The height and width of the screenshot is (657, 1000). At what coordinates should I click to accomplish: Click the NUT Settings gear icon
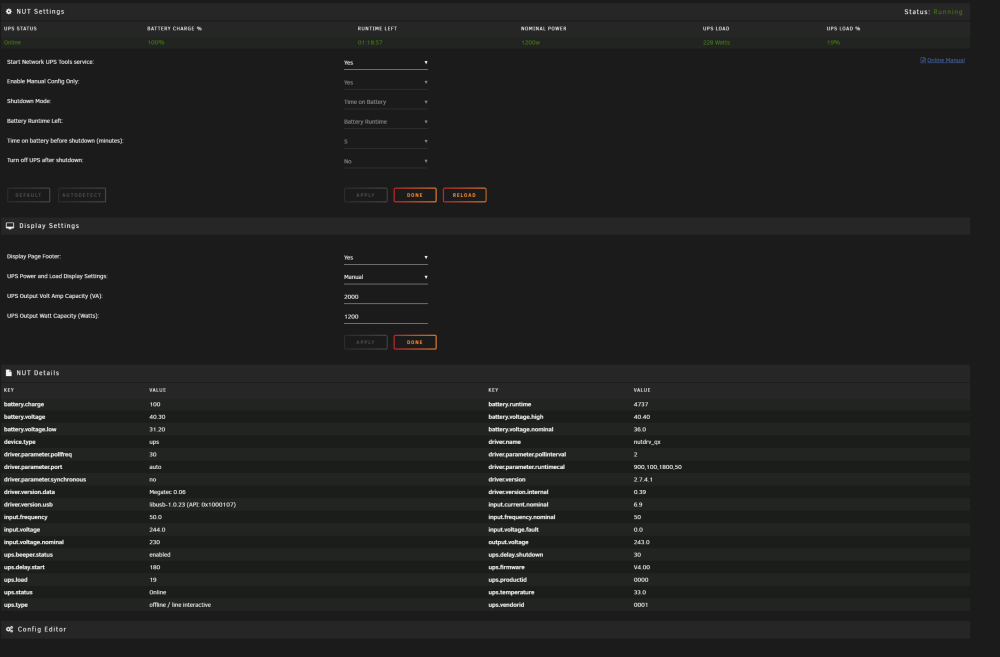coord(9,11)
